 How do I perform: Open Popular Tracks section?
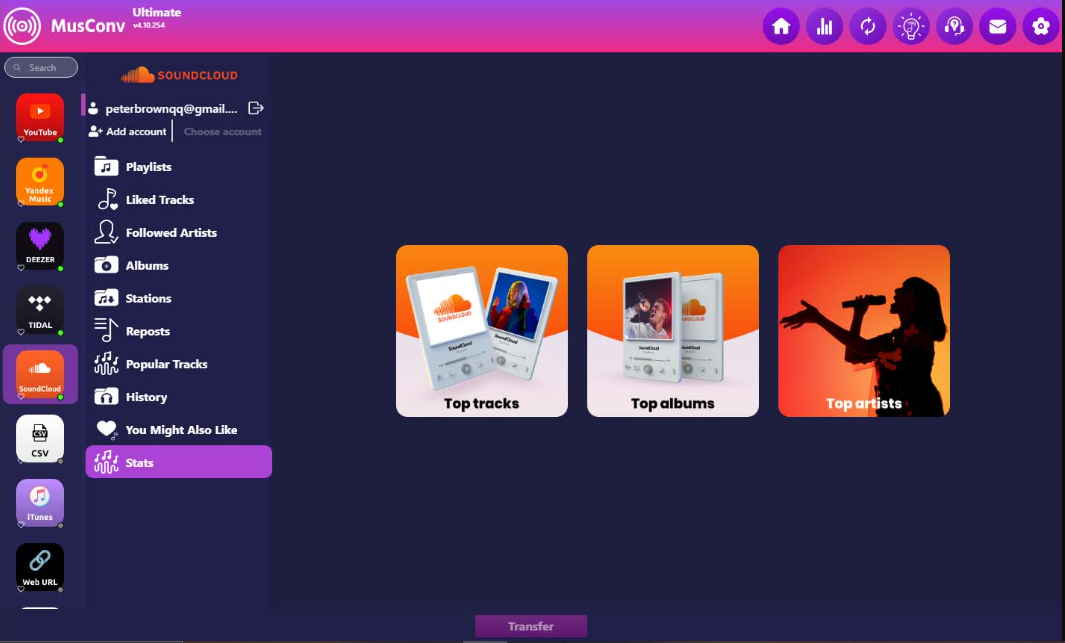coord(179,364)
